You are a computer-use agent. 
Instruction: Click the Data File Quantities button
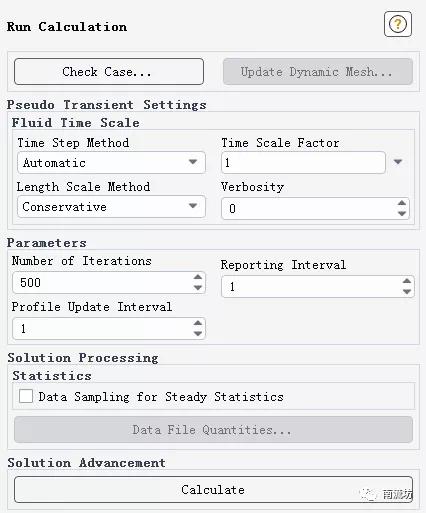[213, 430]
